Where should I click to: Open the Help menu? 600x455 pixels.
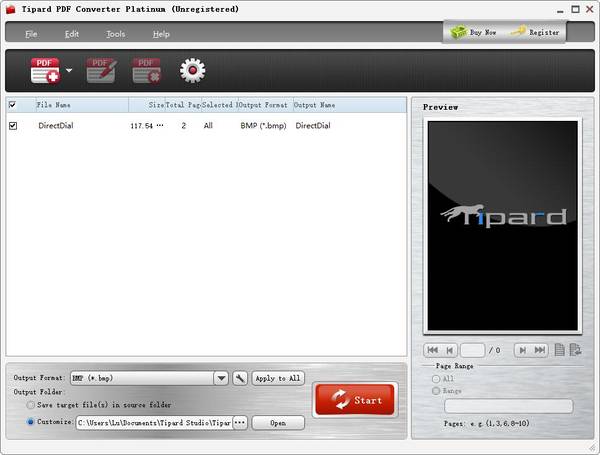(161, 34)
